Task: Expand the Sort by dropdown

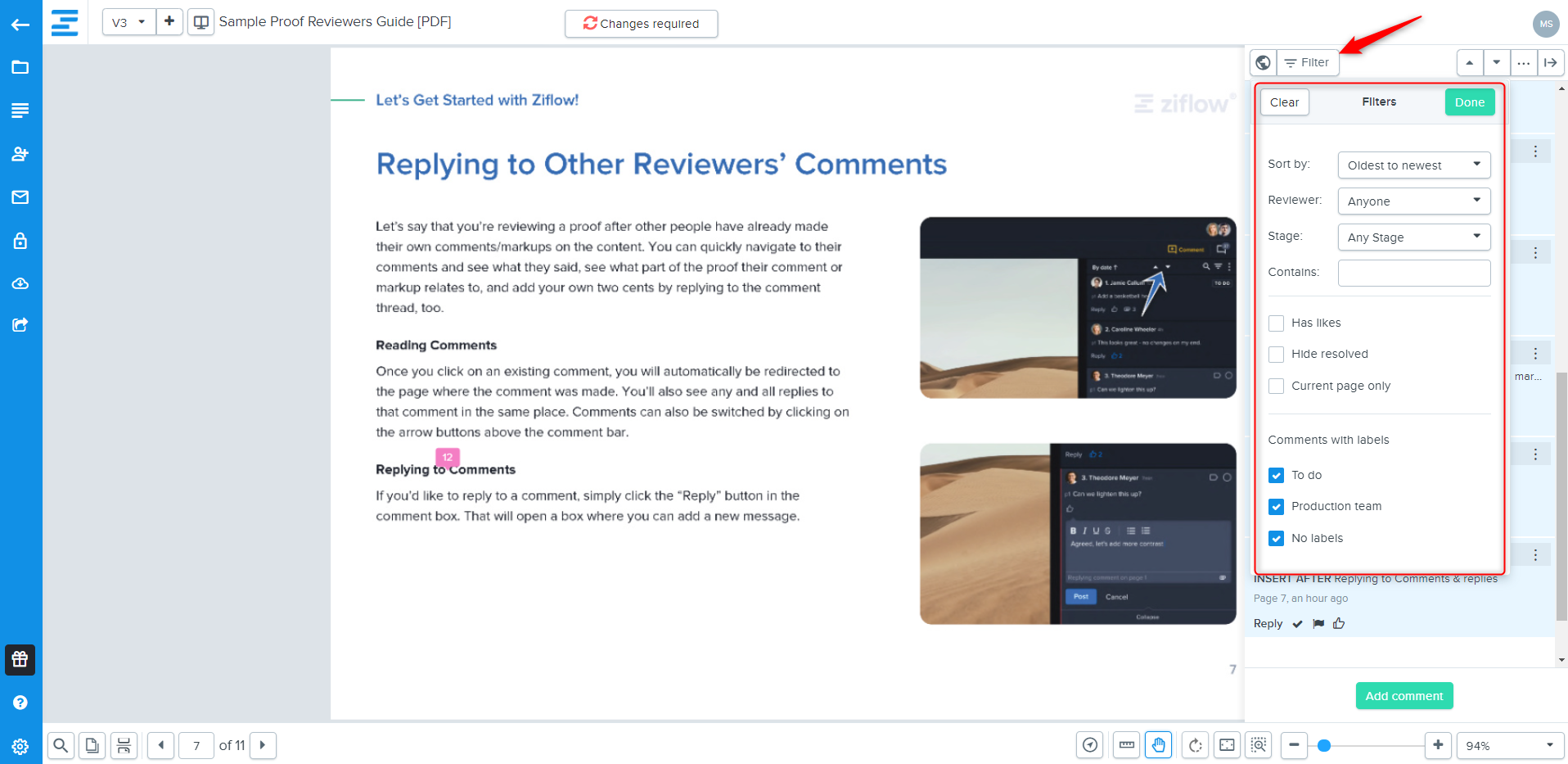Action: coord(1413,165)
